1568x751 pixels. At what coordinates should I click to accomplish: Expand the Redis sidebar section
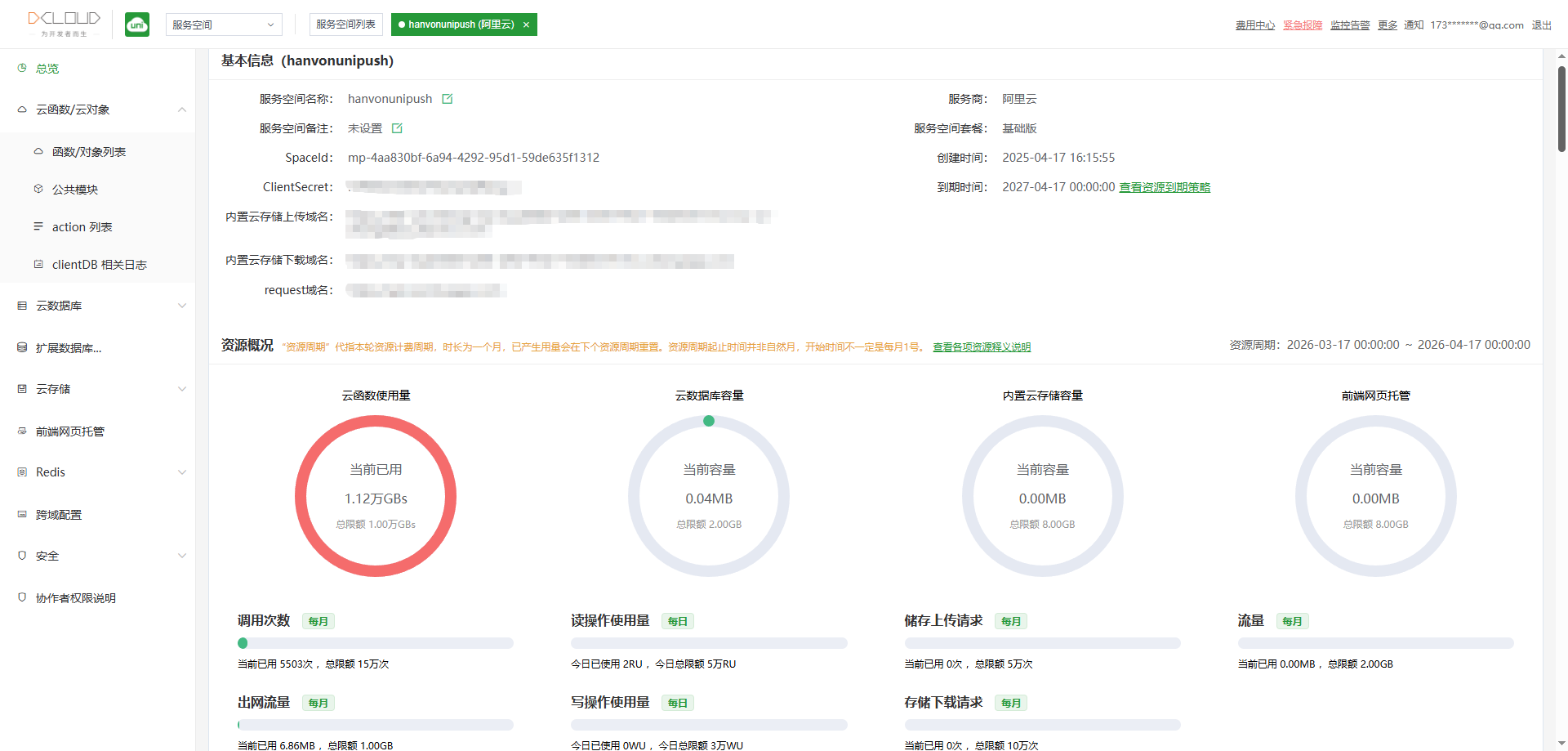point(182,472)
